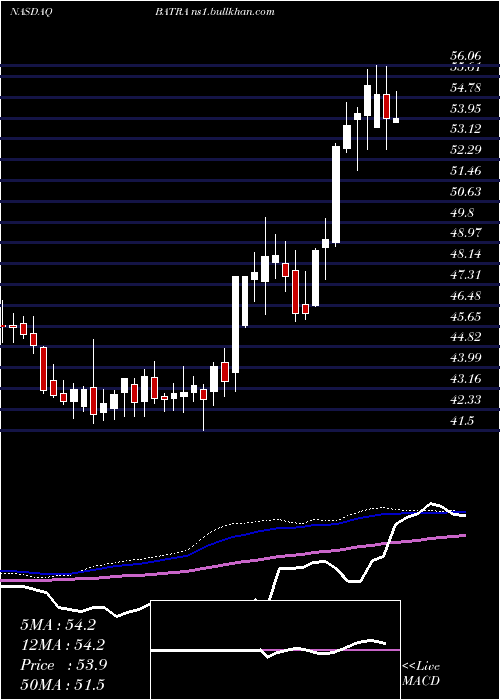Click the 5MA : 54.2 readout
Image resolution: width=500 pixels, height=700 pixels.
point(58,625)
